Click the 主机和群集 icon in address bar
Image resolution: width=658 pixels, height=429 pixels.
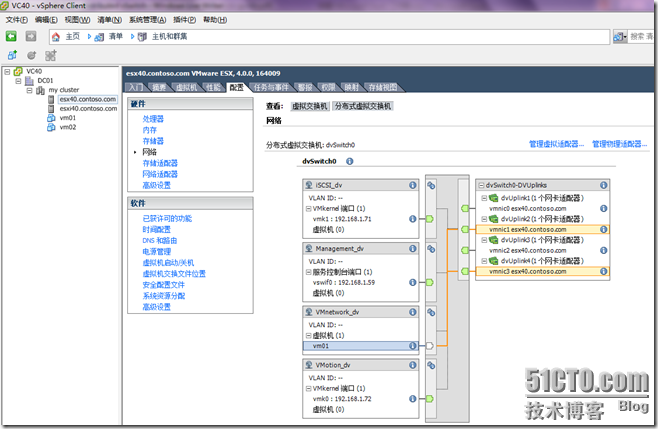pyautogui.click(x=142, y=37)
